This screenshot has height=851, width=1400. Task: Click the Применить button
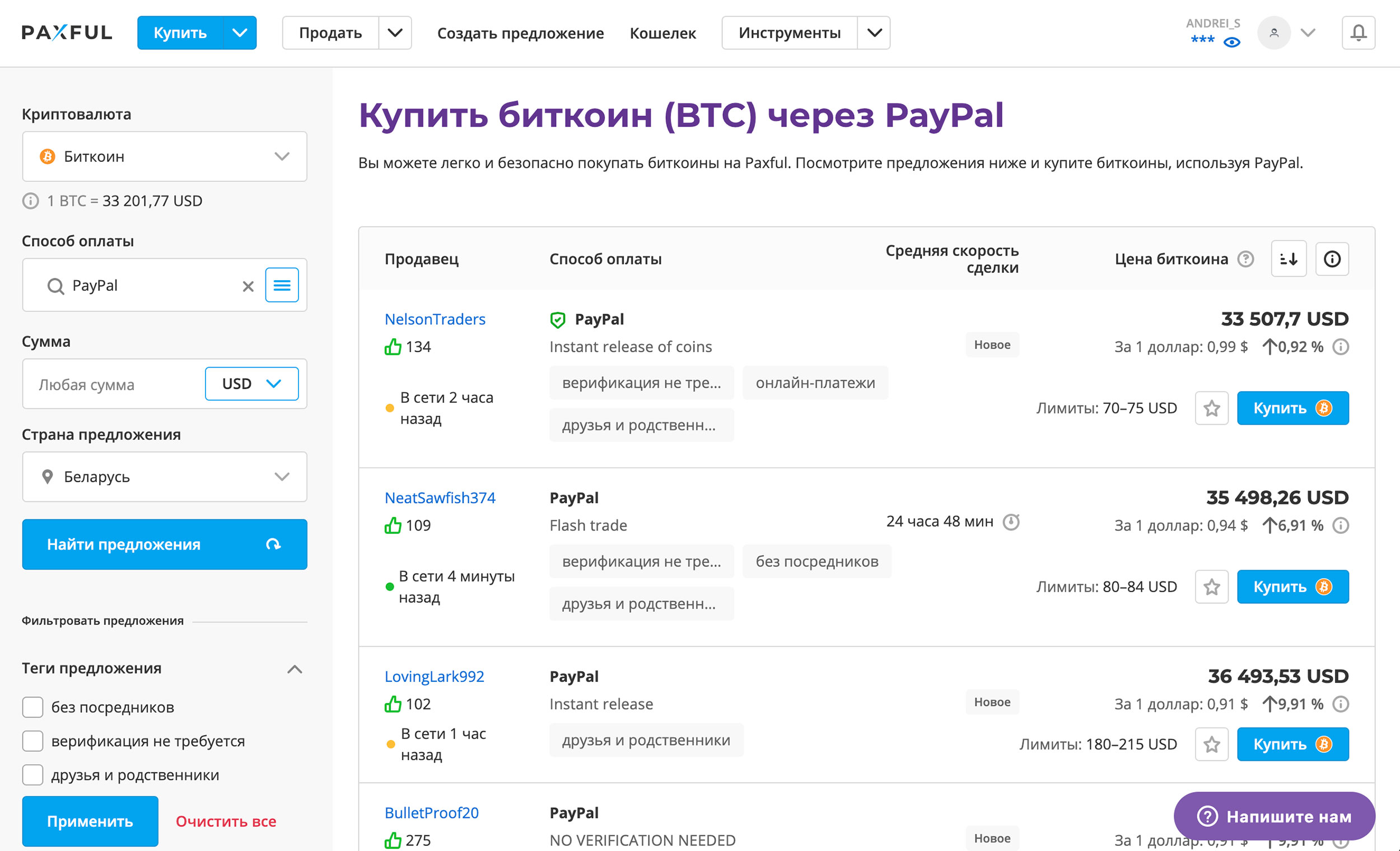point(90,821)
